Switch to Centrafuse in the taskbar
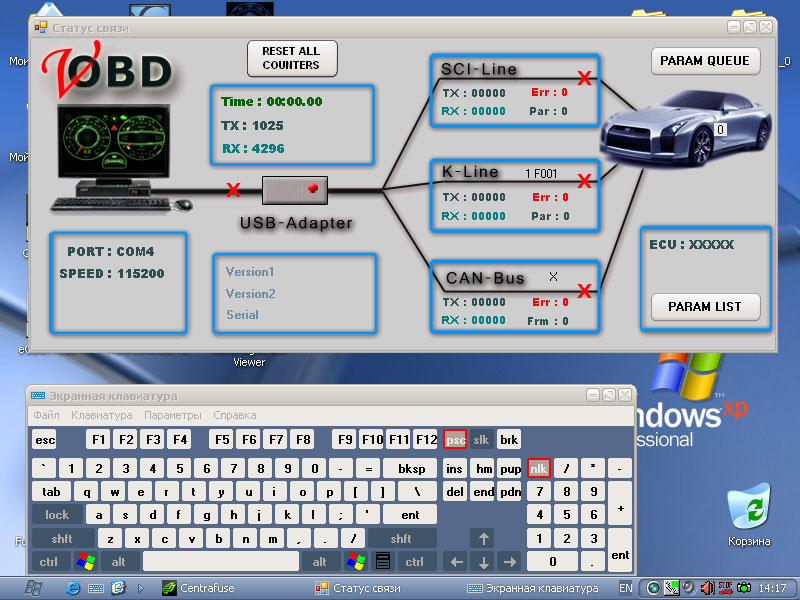 tap(200, 588)
